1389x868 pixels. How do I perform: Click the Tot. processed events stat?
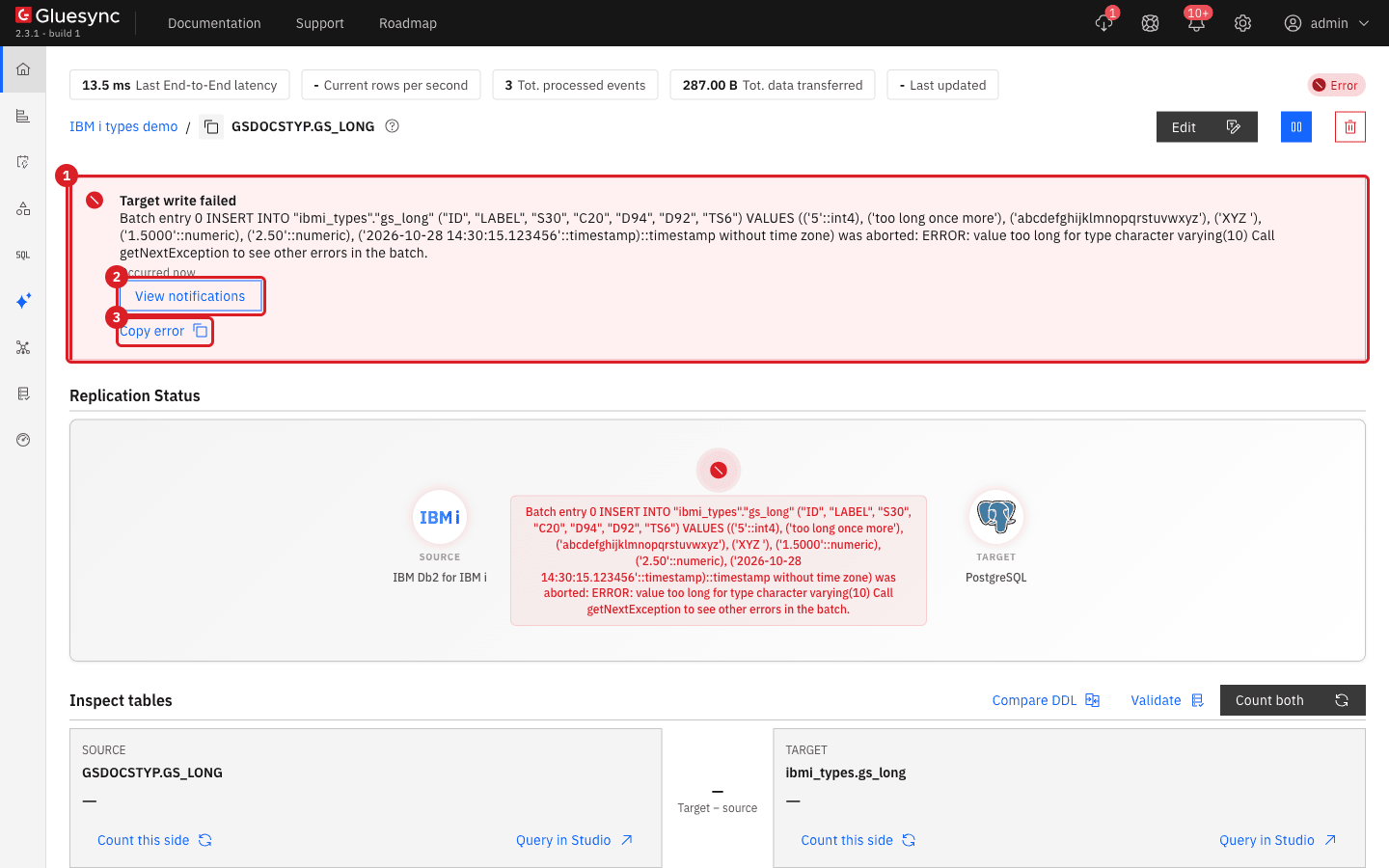(x=575, y=85)
